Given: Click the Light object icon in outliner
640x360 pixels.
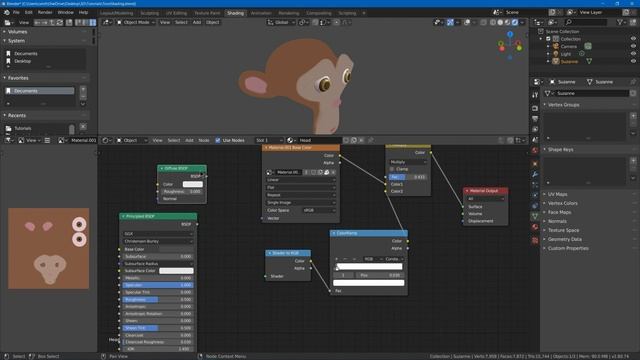Looking at the screenshot, I should [x=556, y=54].
